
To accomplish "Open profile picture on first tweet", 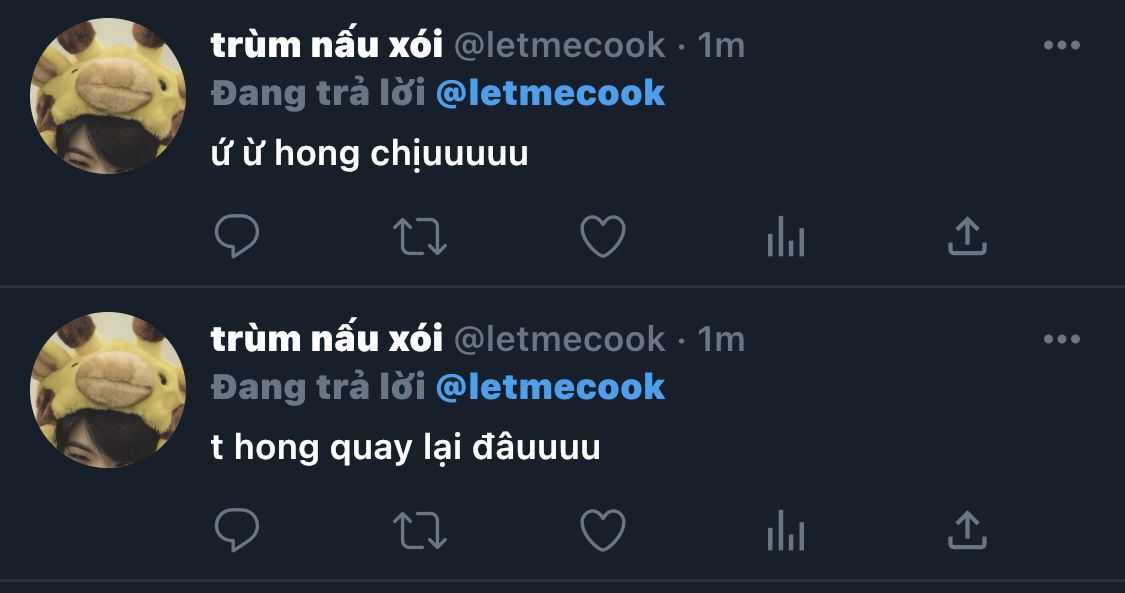I will 108,96.
